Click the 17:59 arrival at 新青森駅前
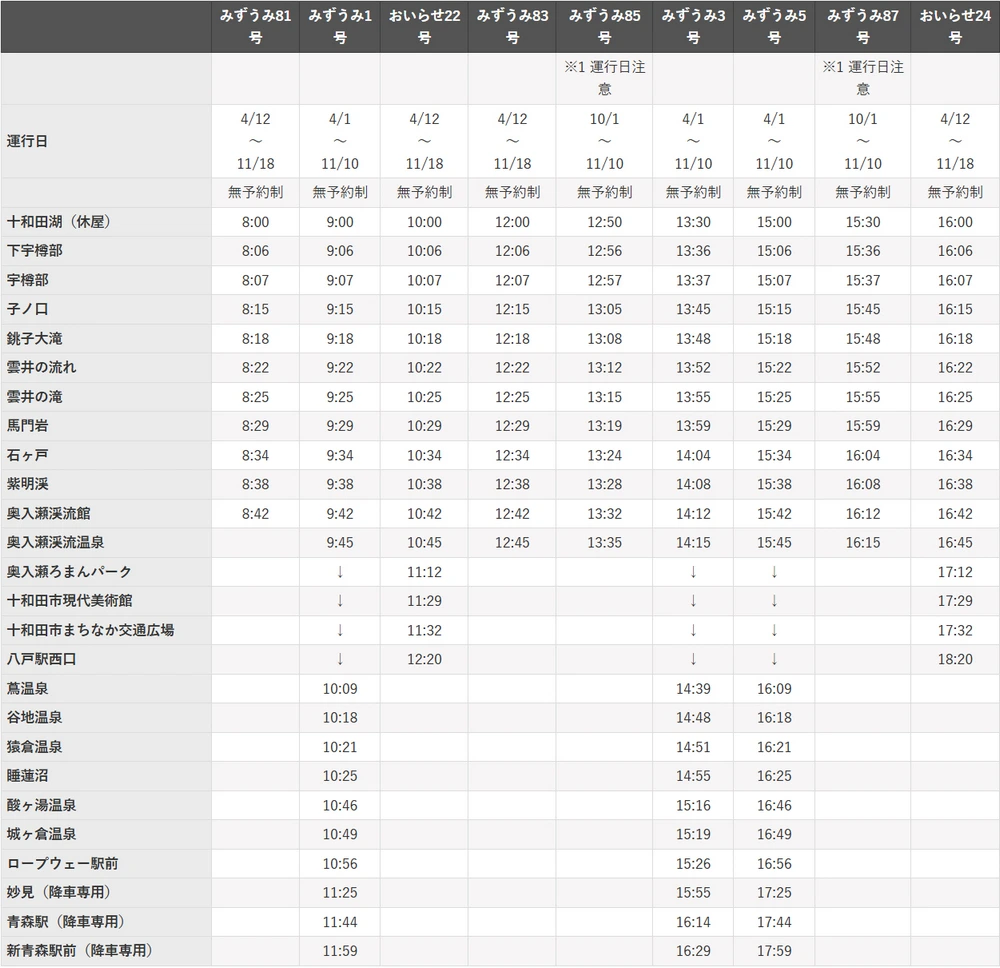 [774, 950]
